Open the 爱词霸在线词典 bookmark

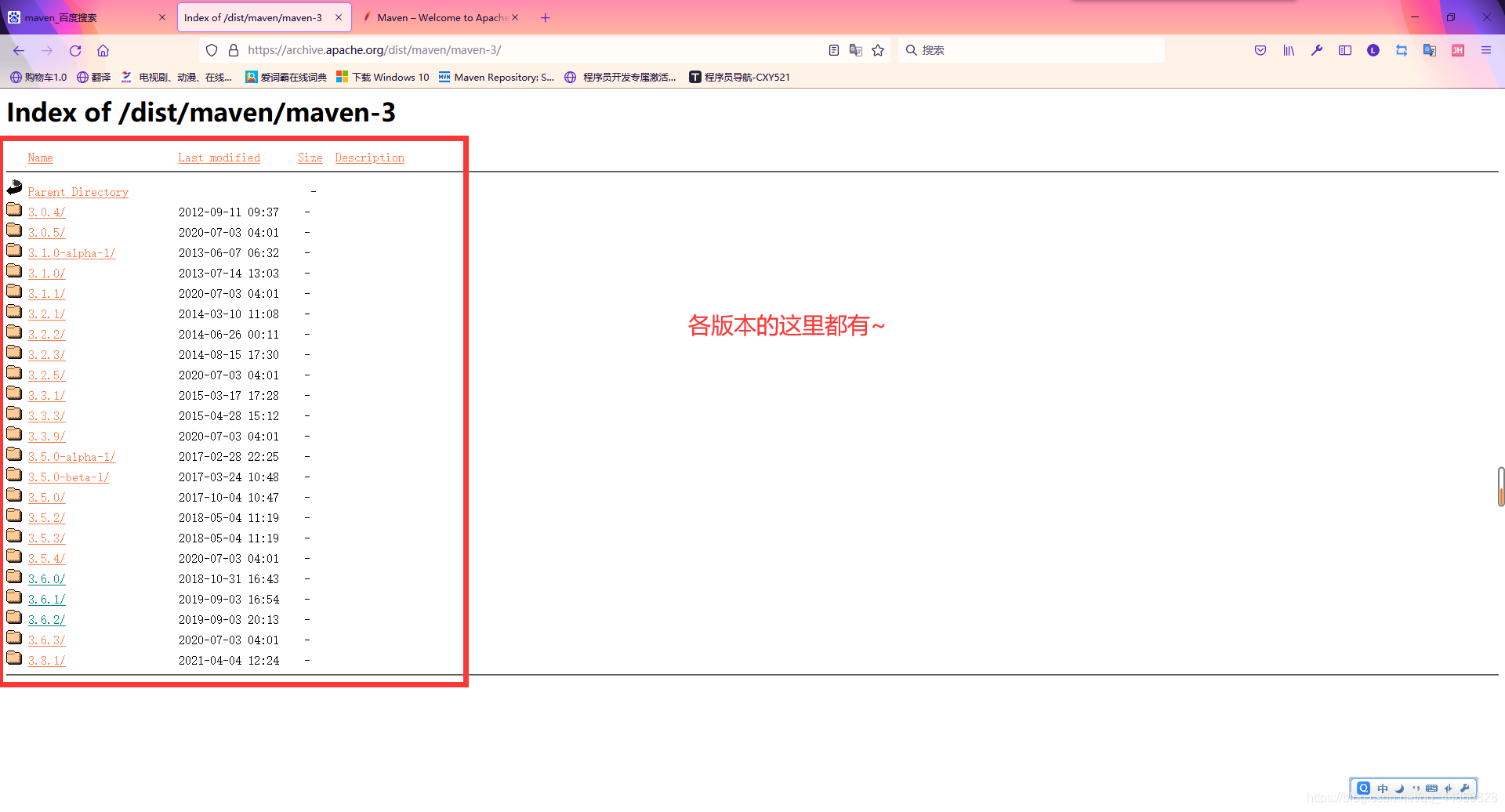click(x=286, y=77)
